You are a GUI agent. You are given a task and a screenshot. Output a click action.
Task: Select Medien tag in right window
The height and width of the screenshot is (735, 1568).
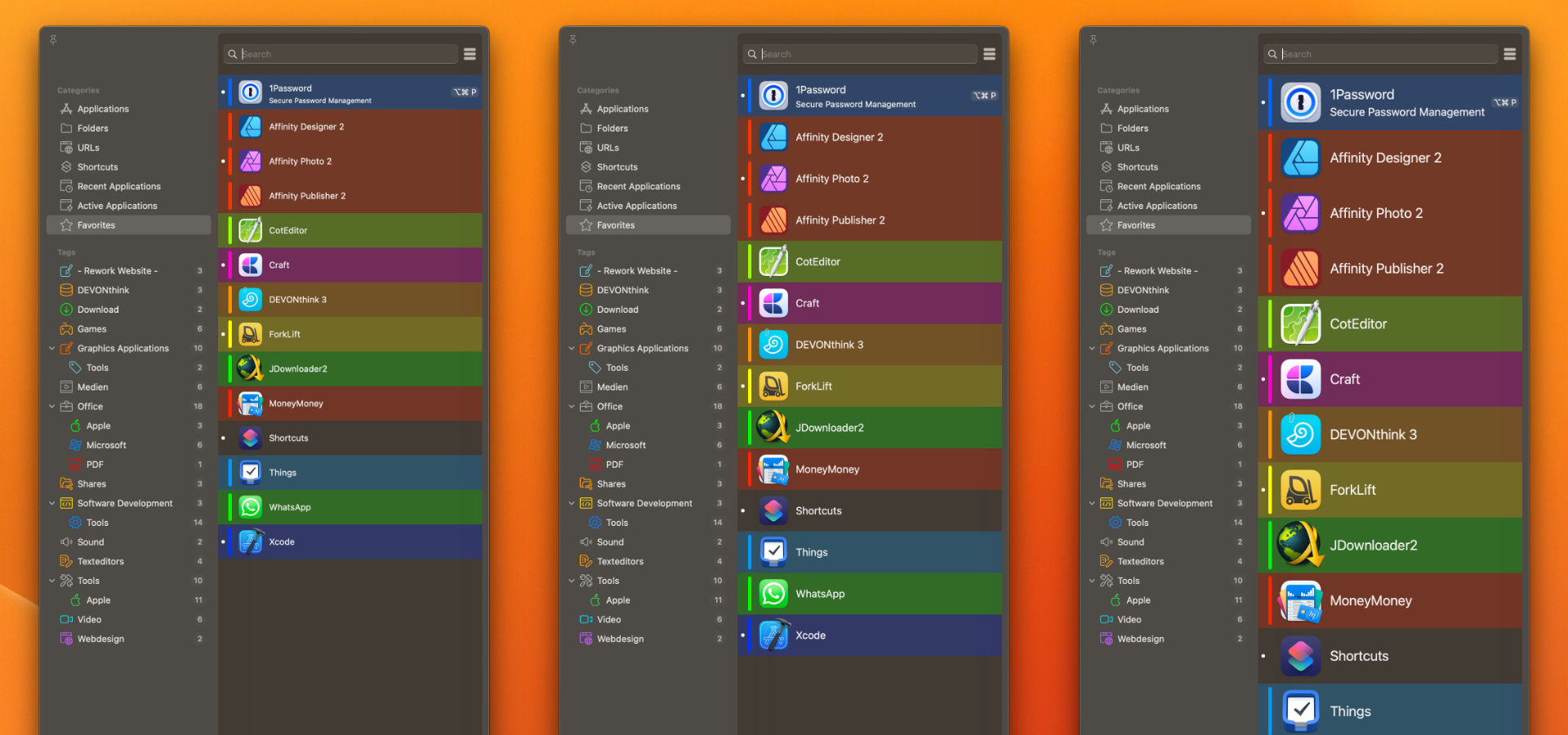pos(1168,387)
